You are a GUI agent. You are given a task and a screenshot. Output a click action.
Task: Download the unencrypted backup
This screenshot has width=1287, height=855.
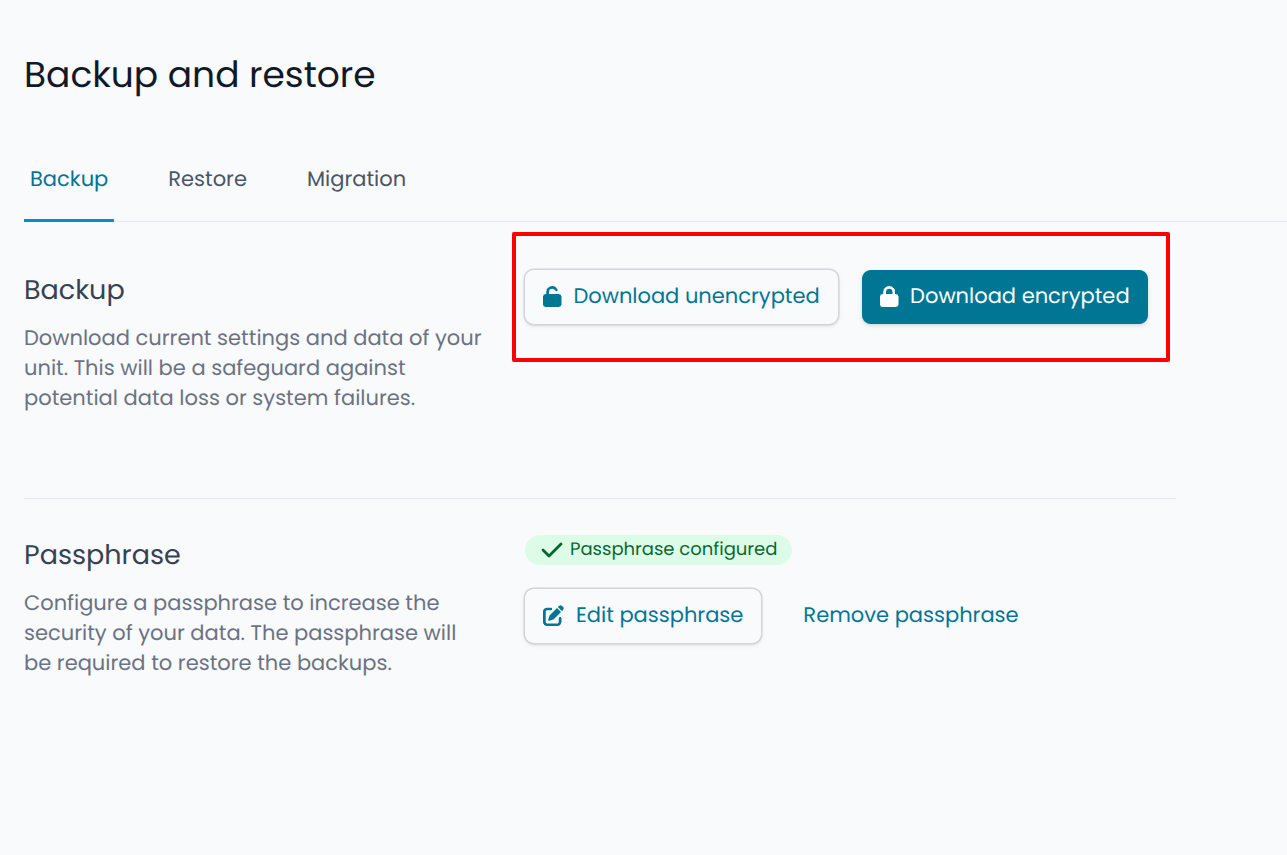tap(681, 297)
